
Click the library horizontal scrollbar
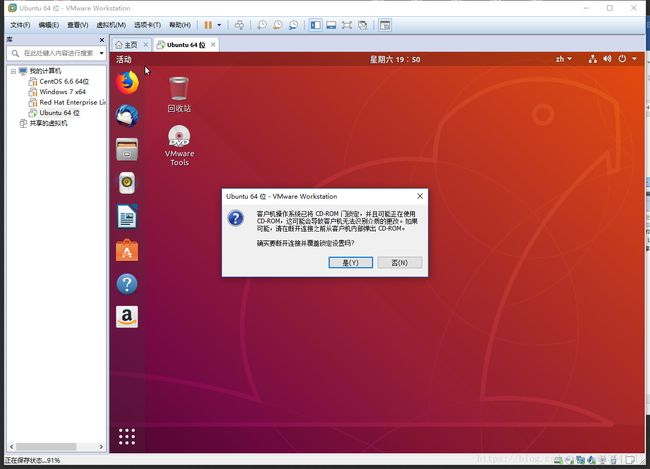[46, 447]
